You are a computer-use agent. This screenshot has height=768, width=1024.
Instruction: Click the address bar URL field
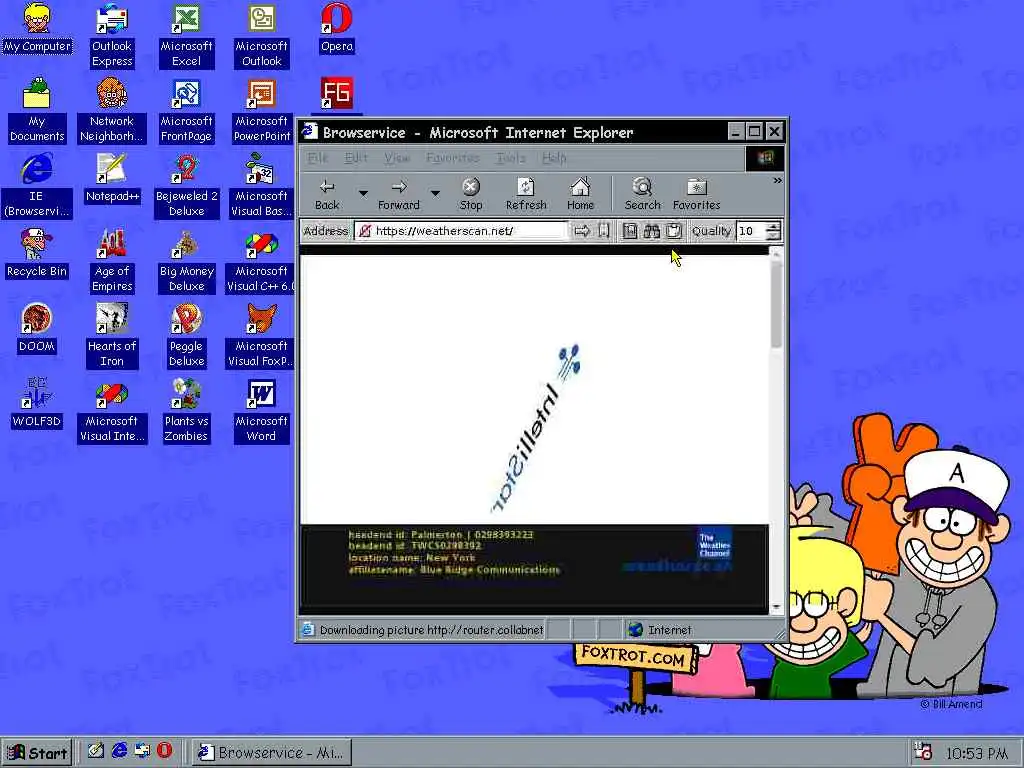pos(462,231)
